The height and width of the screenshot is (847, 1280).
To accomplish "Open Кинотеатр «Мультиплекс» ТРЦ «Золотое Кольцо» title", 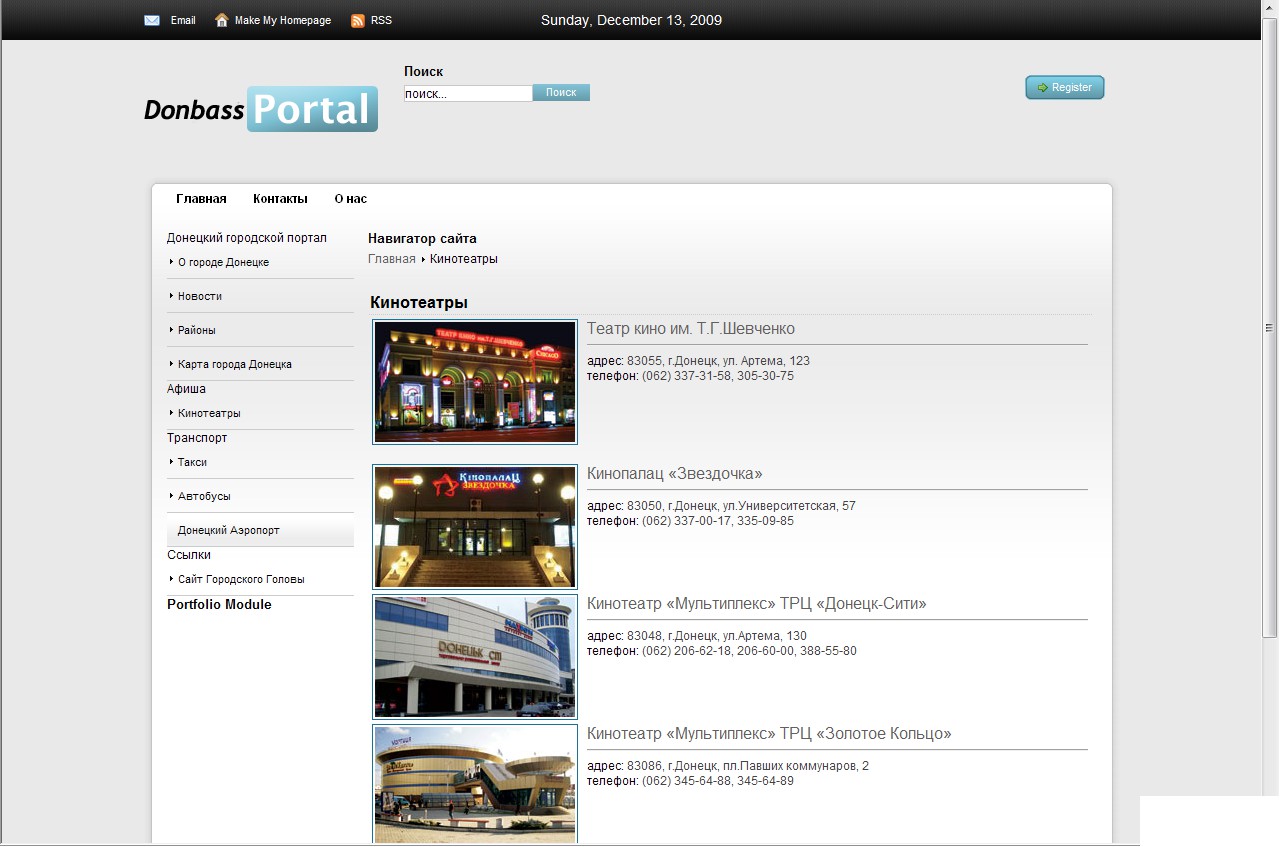I will [769, 734].
